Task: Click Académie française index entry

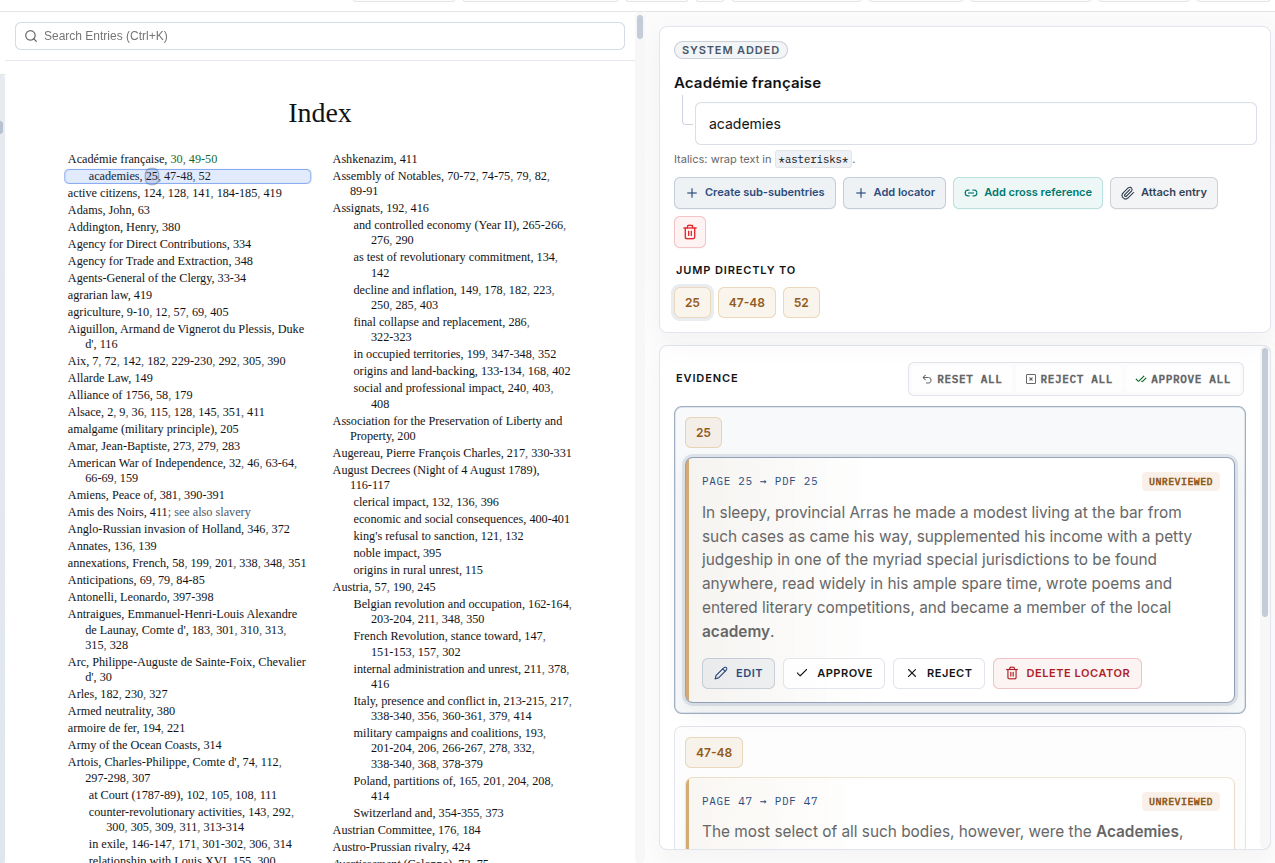Action: (116, 159)
